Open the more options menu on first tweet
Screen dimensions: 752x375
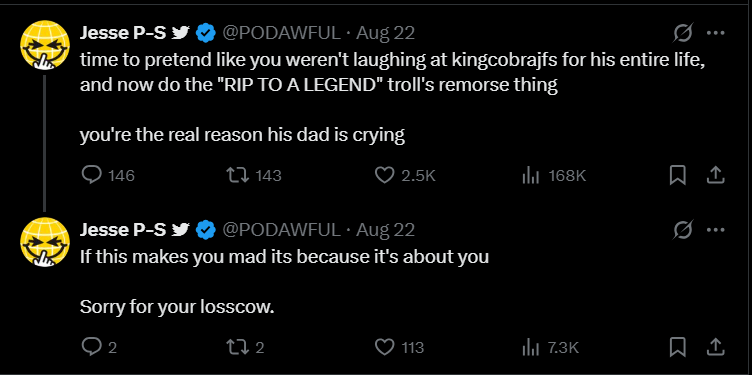pyautogui.click(x=716, y=33)
